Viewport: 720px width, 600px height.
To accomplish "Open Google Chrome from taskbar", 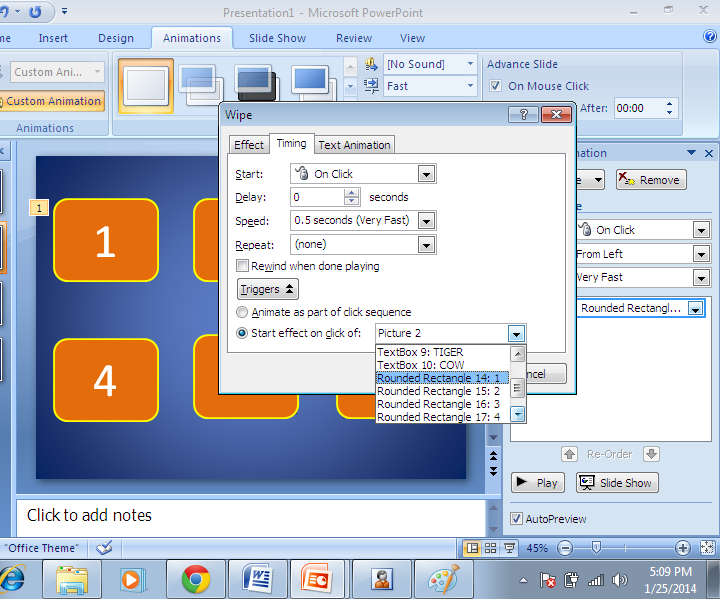I will click(196, 579).
